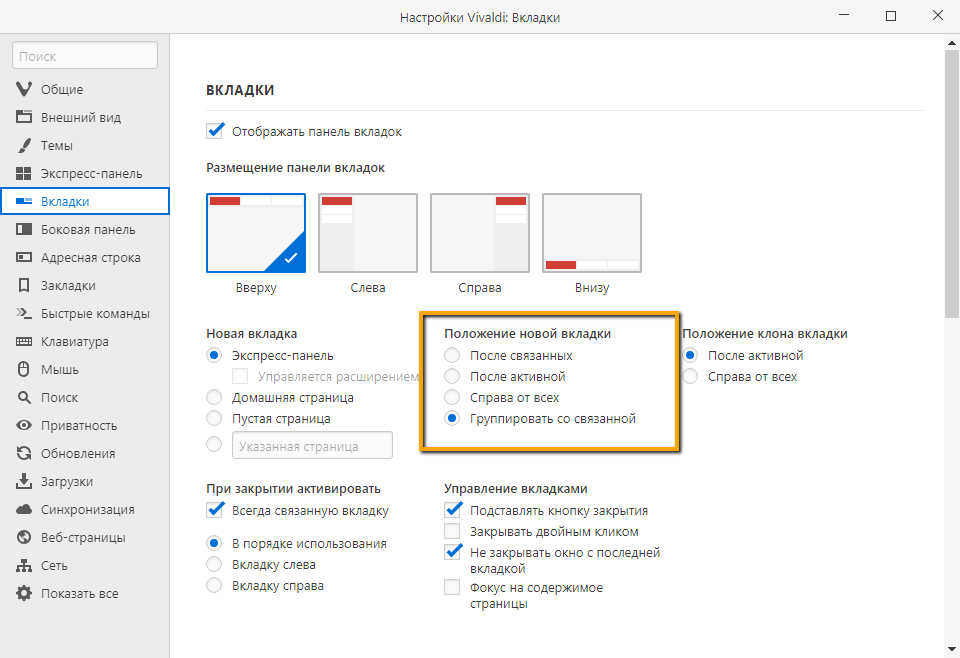Open the Приватность section
The height and width of the screenshot is (658, 960).
click(84, 425)
